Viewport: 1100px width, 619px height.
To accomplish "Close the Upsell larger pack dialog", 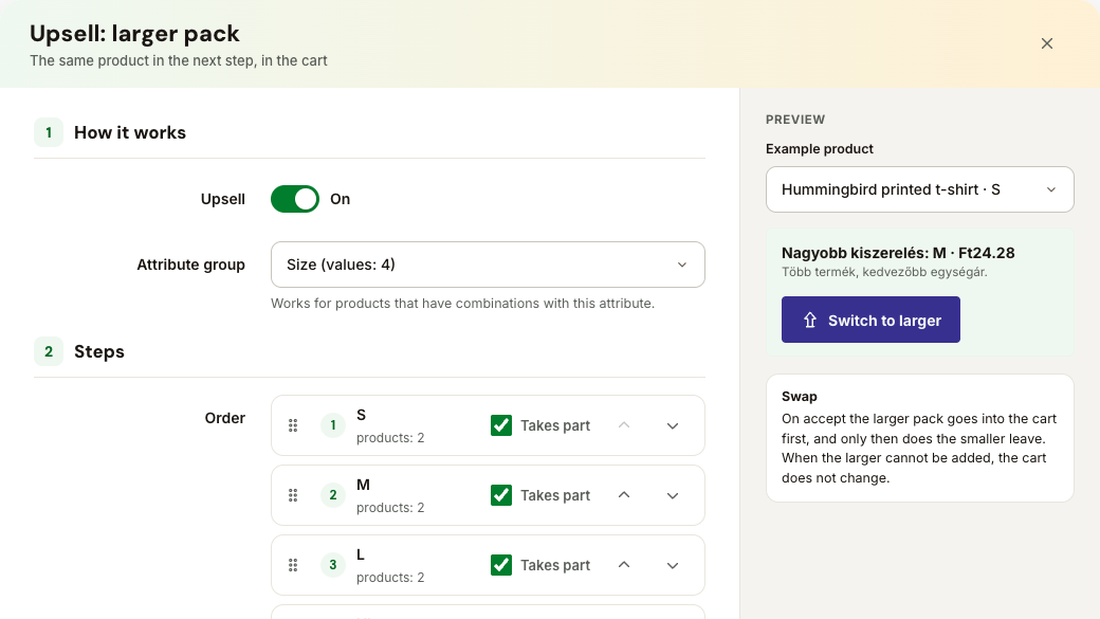I will pos(1047,44).
